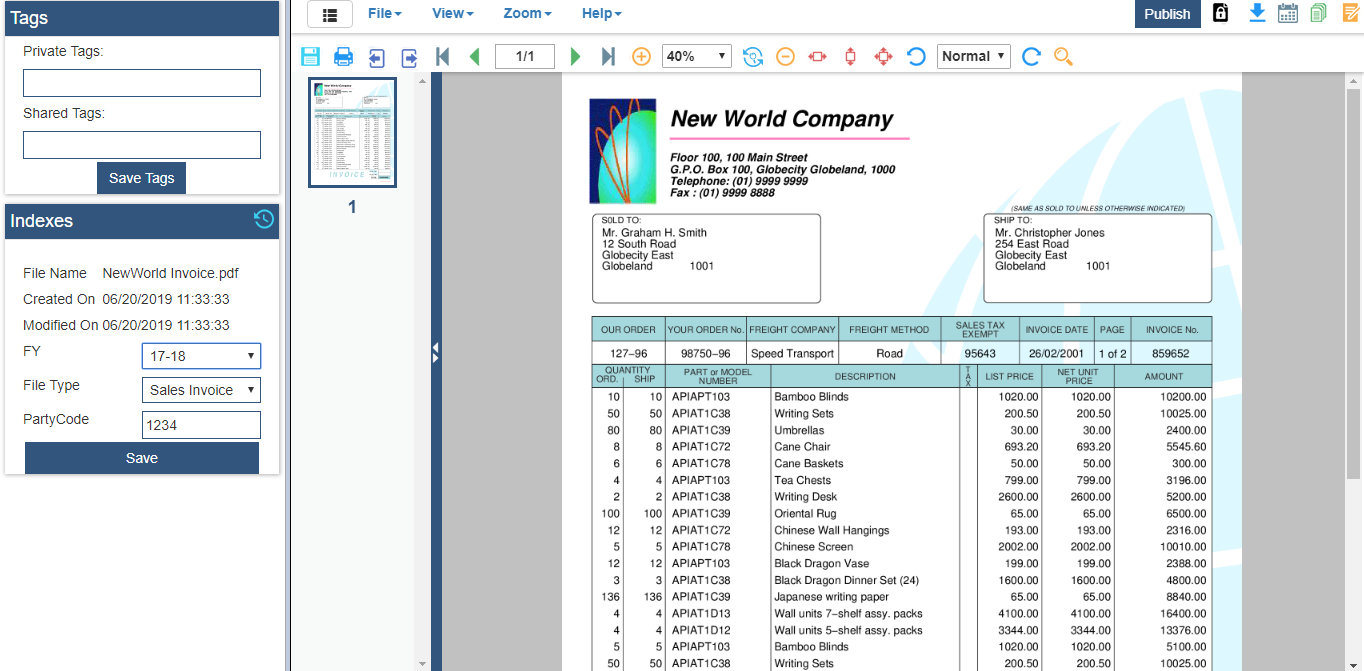Click the save disk icon in viewer toolbar

click(x=310, y=57)
